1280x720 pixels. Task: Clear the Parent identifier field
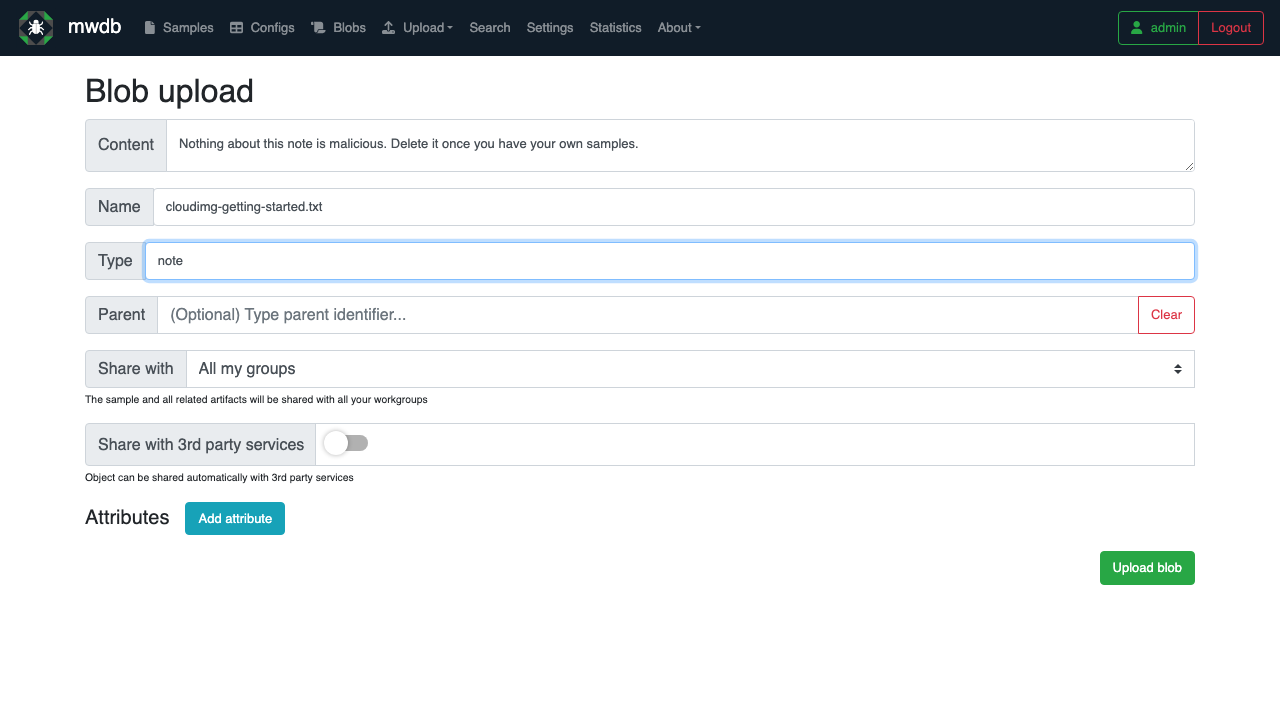click(x=1166, y=315)
